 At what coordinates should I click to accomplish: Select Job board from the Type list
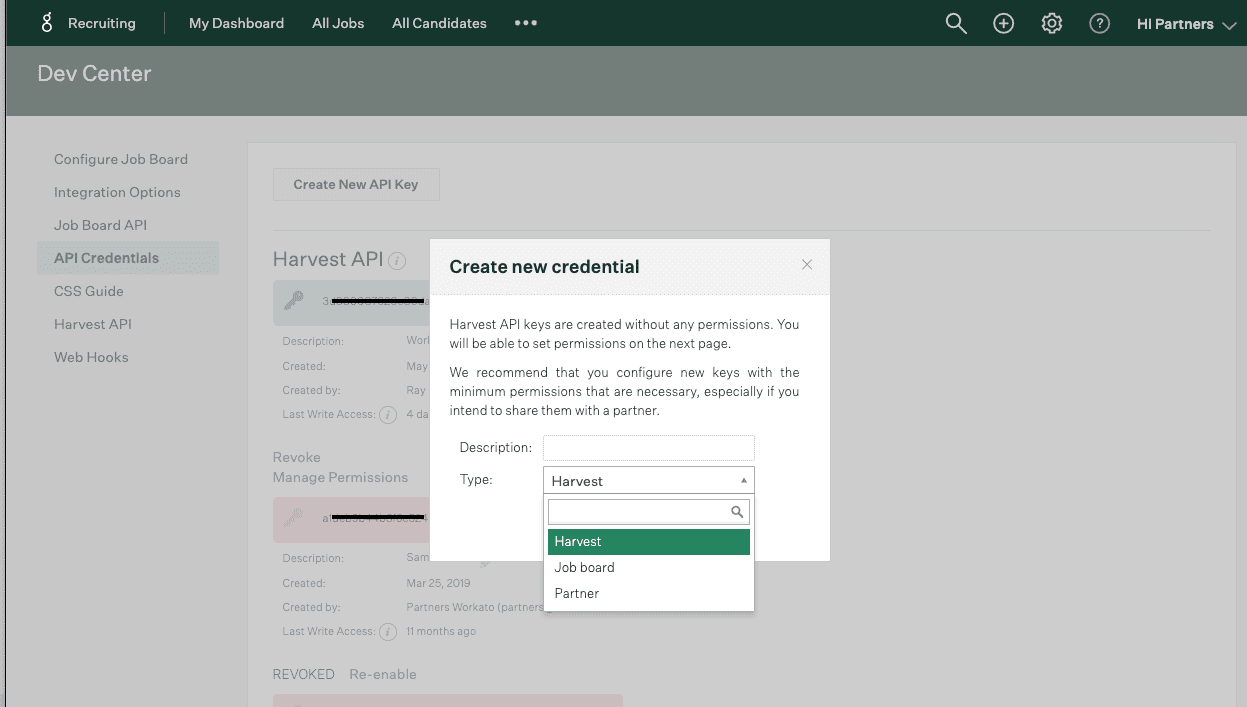pyautogui.click(x=584, y=567)
